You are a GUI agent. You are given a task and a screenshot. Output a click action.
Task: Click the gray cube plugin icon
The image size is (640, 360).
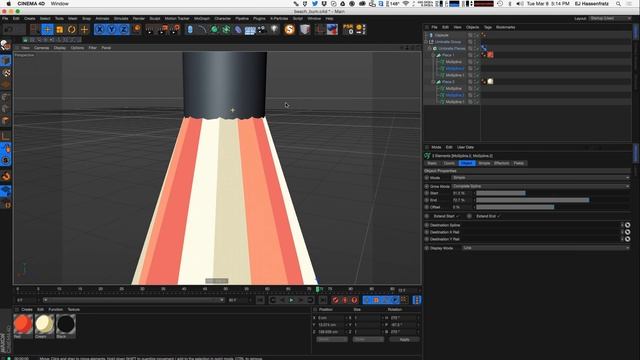[305, 29]
